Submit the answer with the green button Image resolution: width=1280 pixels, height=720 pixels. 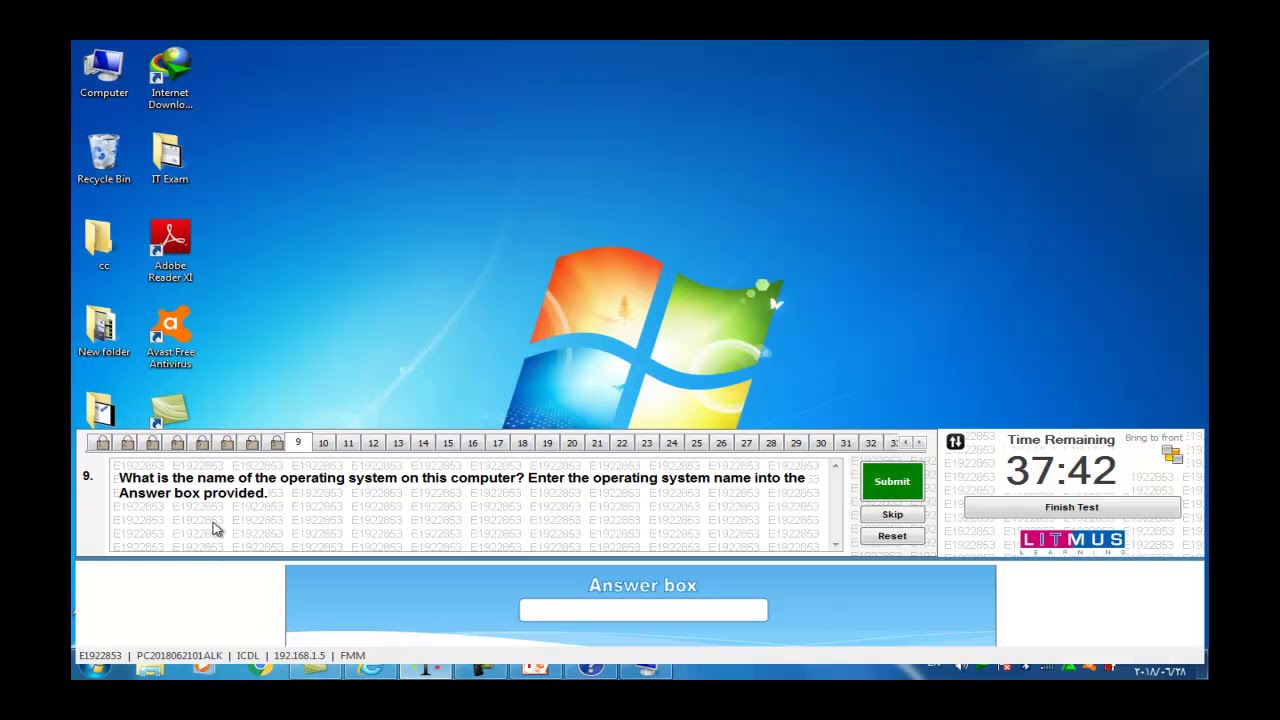(892, 481)
